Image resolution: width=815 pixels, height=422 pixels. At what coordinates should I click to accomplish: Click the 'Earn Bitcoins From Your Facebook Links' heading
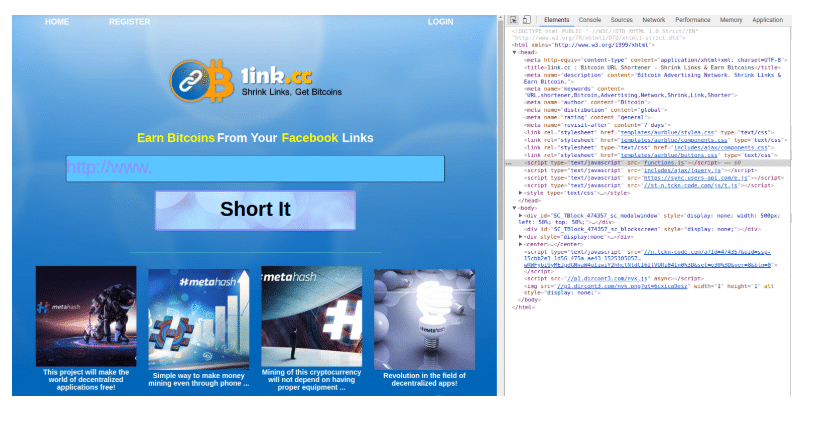click(255, 138)
